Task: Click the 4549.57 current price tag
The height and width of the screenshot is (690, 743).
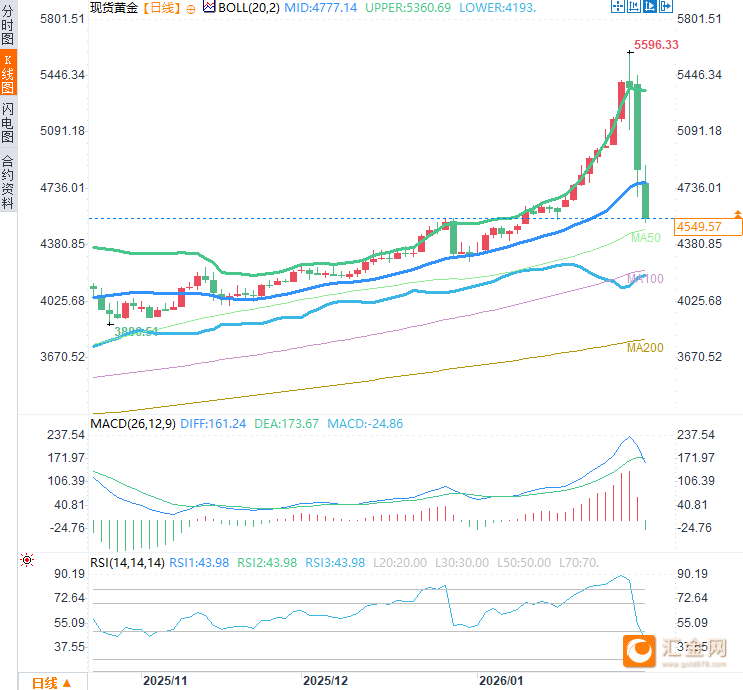Action: [709, 227]
